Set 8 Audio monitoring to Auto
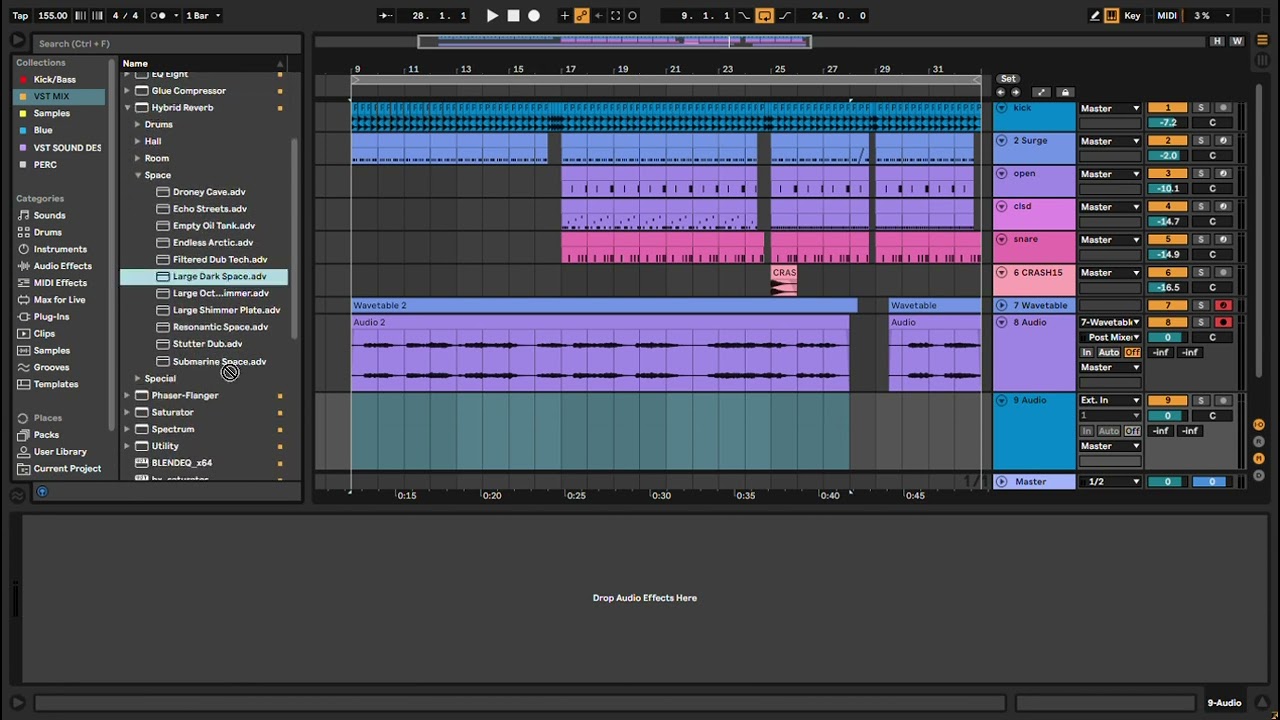Image resolution: width=1280 pixels, height=720 pixels. click(1109, 352)
